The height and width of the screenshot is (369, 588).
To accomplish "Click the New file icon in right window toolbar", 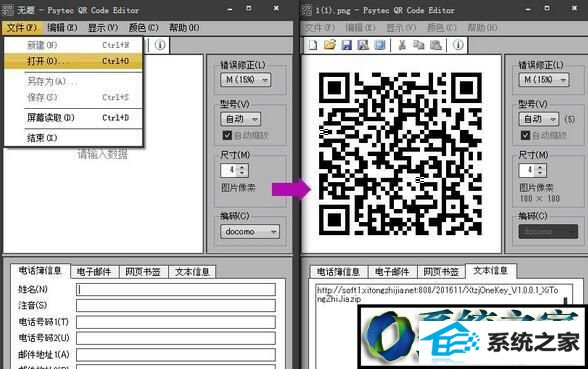I will (313, 45).
